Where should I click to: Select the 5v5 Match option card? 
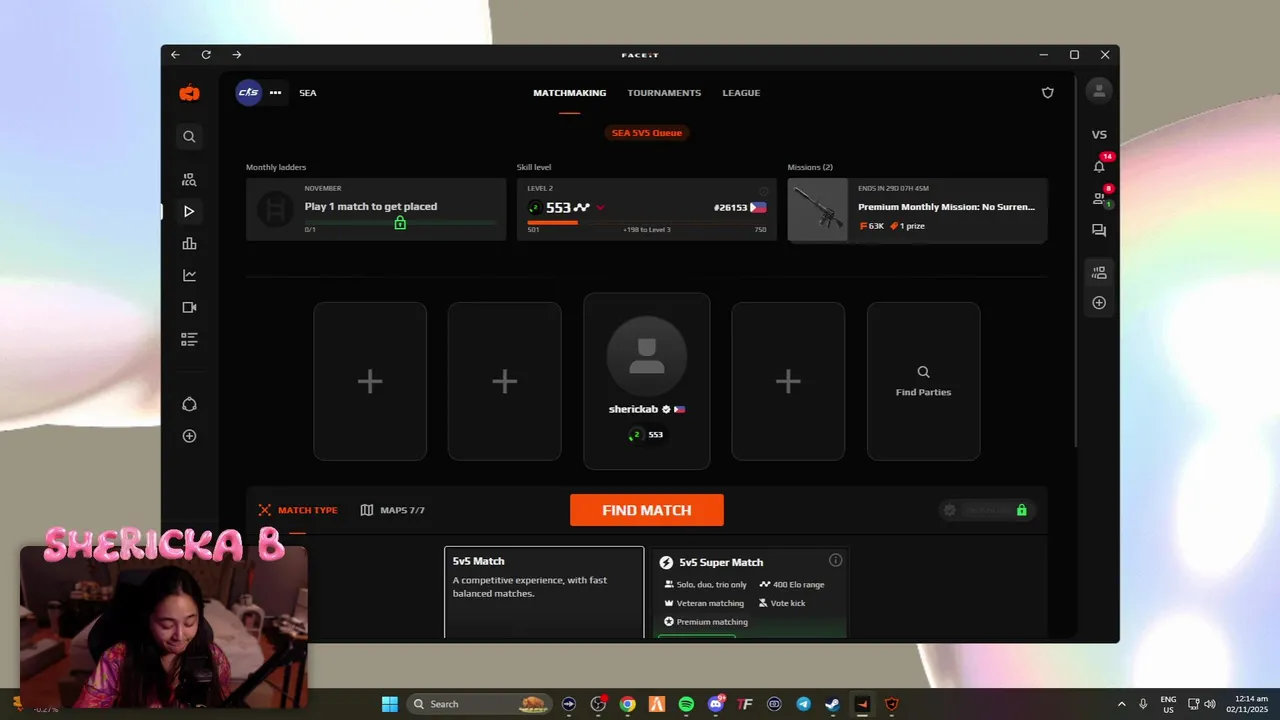coord(544,591)
